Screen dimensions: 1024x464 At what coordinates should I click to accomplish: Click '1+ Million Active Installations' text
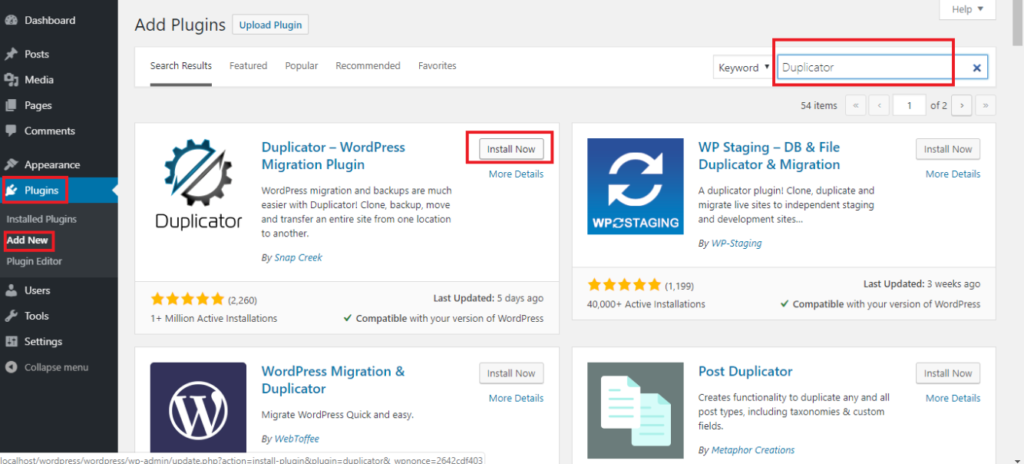pos(214,318)
